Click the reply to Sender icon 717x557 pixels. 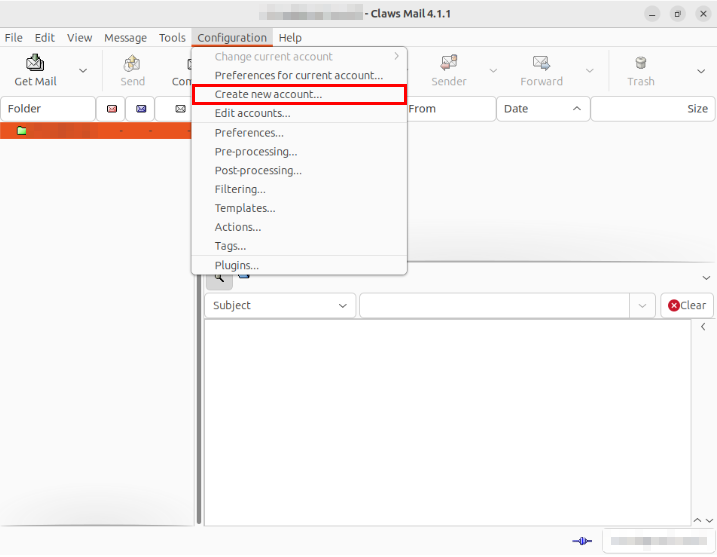point(449,63)
